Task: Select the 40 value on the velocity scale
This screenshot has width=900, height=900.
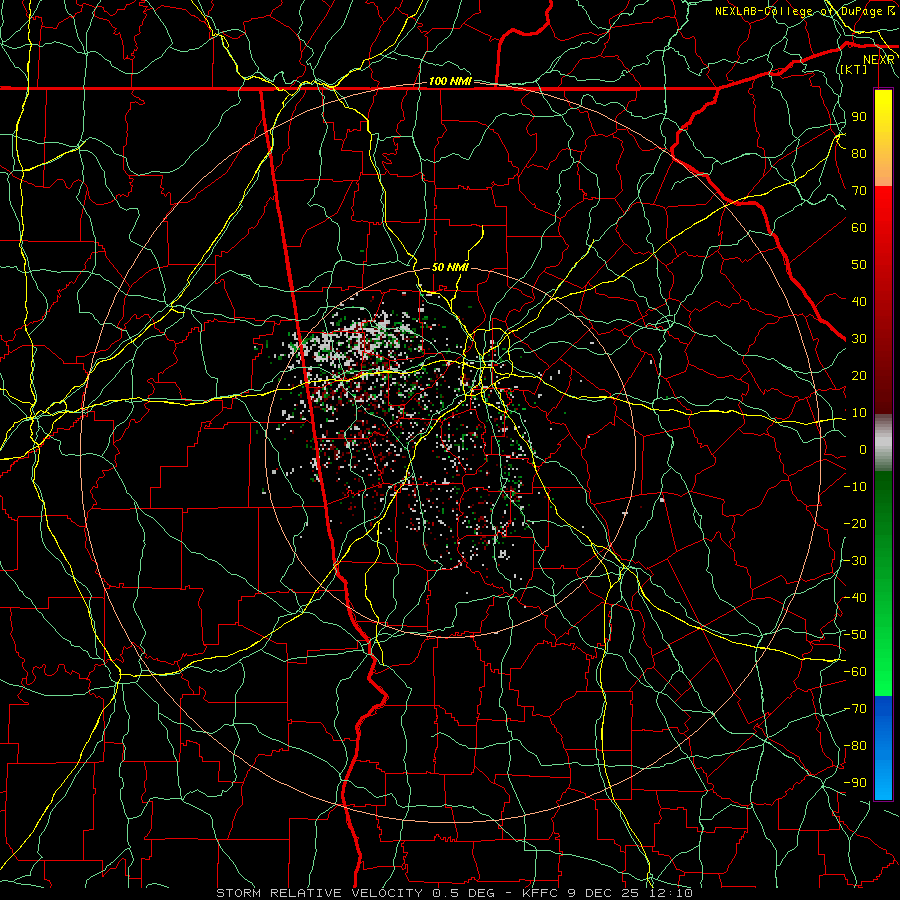Action: pos(859,301)
